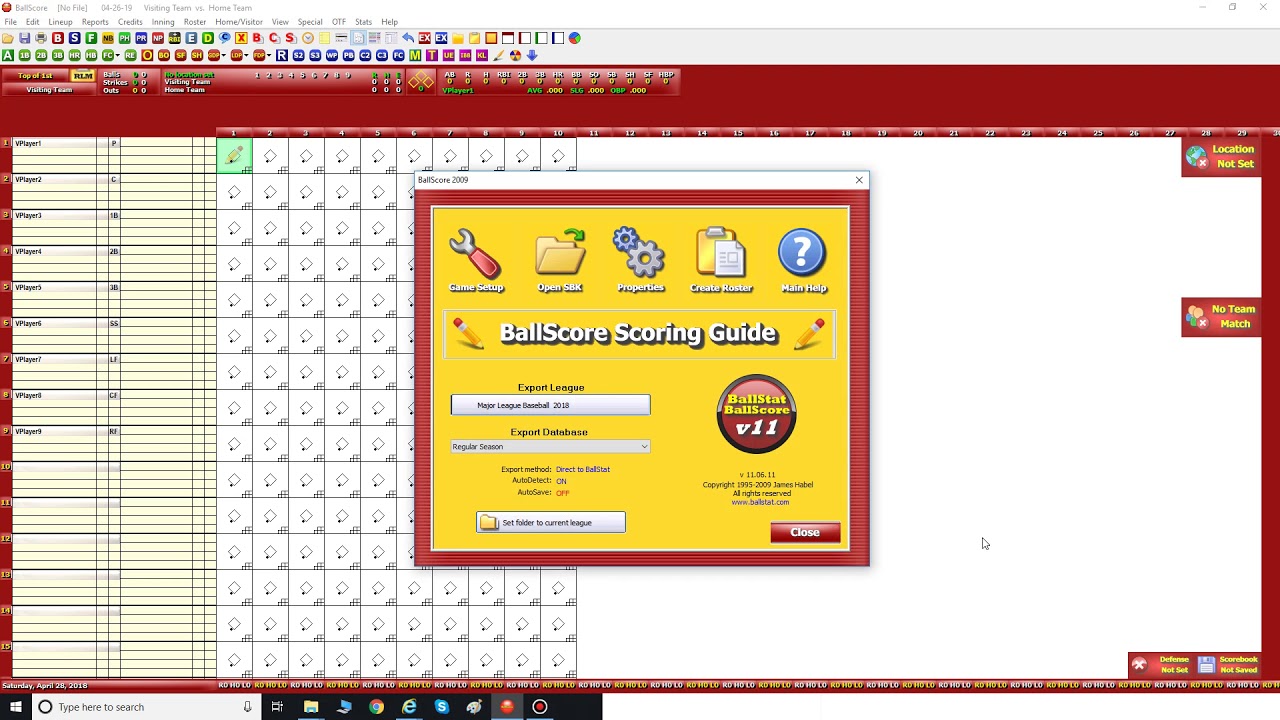Click first inning scoring cell for VPlayer1
1280x720 pixels.
click(234, 155)
